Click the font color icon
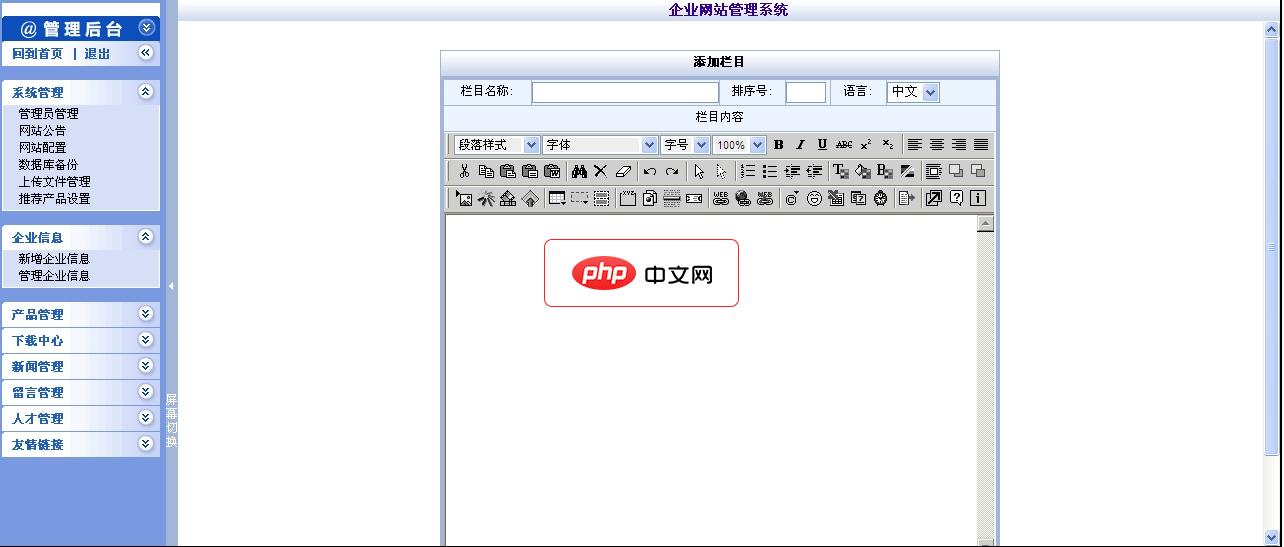1284x547 pixels. pyautogui.click(x=841, y=171)
